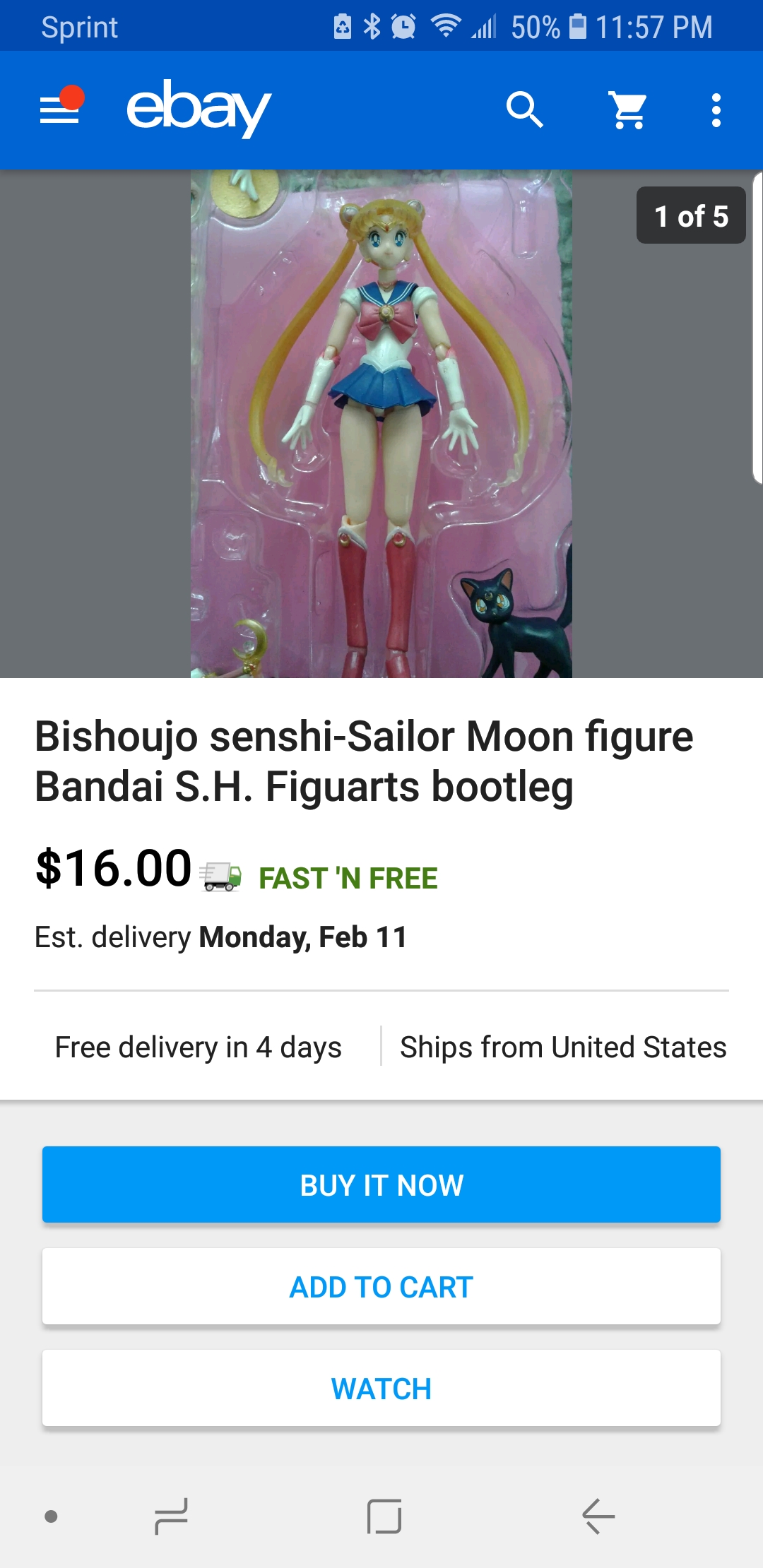Open the shopping cart icon

[x=628, y=110]
